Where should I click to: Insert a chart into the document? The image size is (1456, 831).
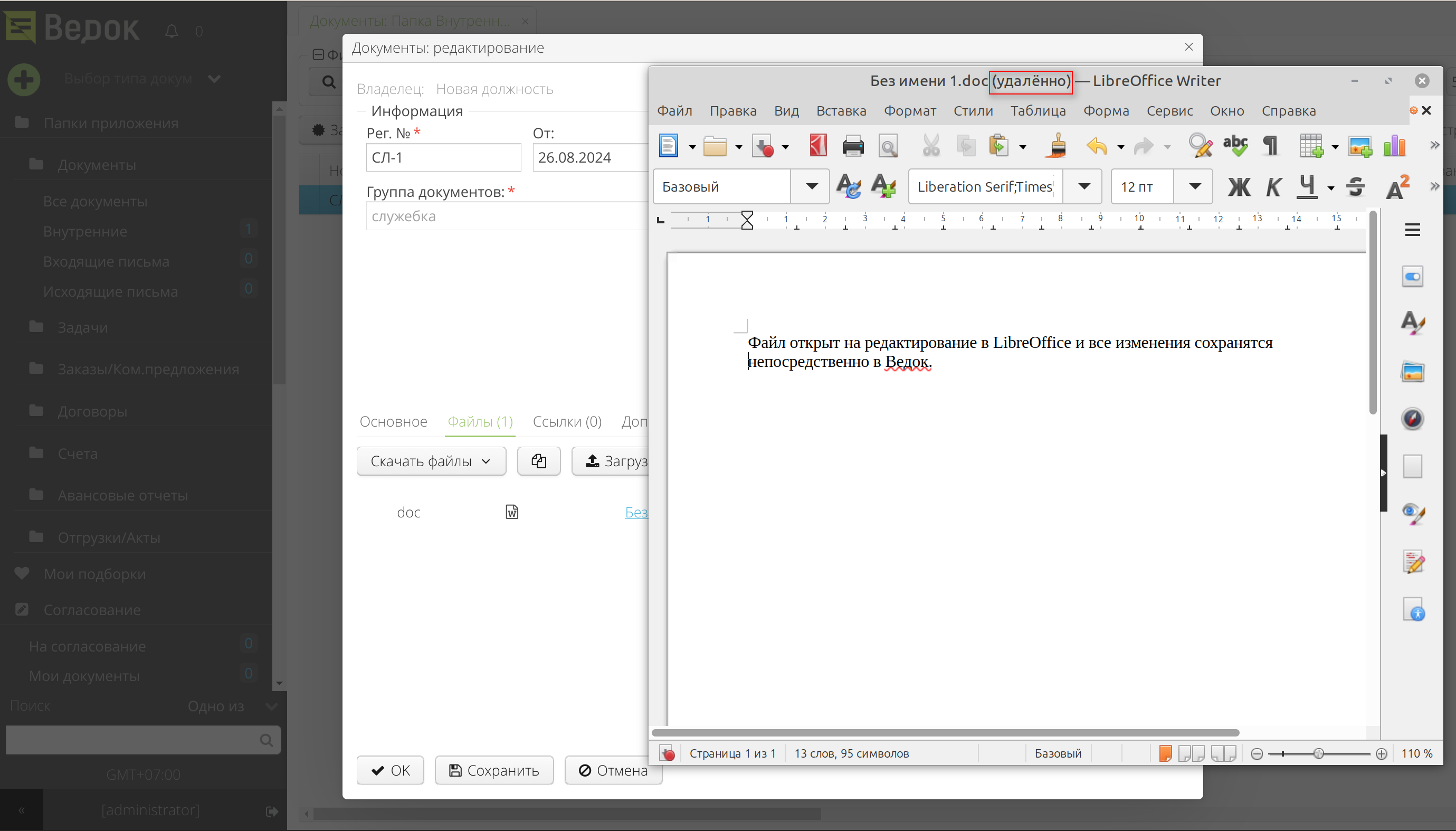(x=1395, y=146)
